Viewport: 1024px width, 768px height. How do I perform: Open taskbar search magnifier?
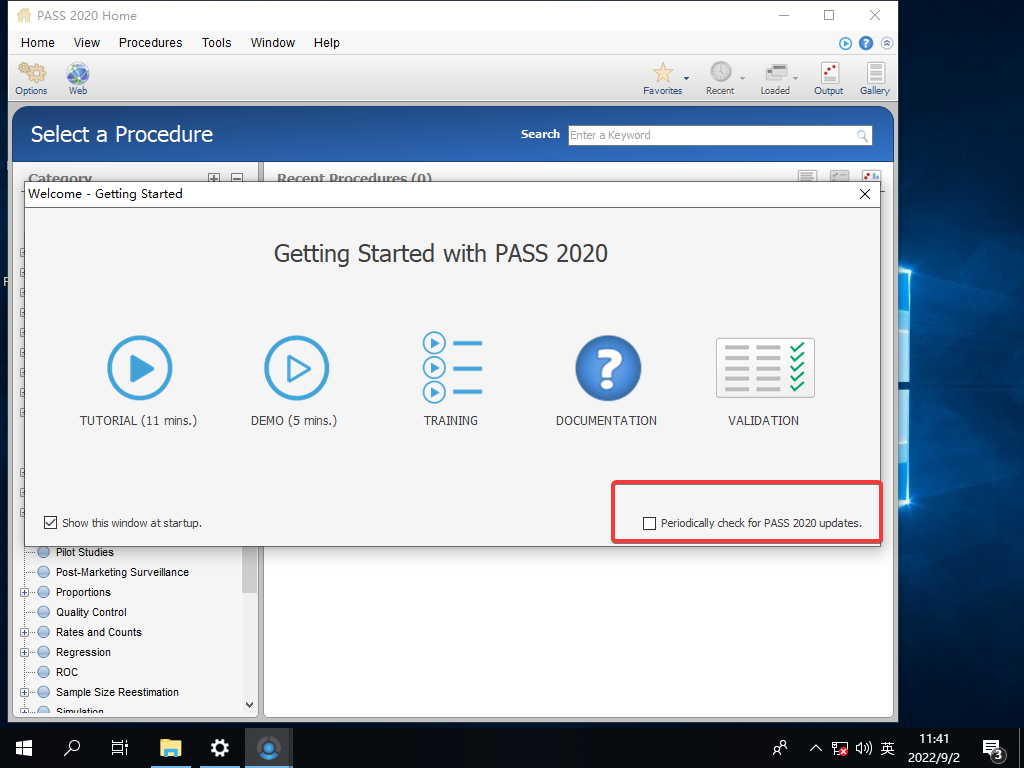72,748
